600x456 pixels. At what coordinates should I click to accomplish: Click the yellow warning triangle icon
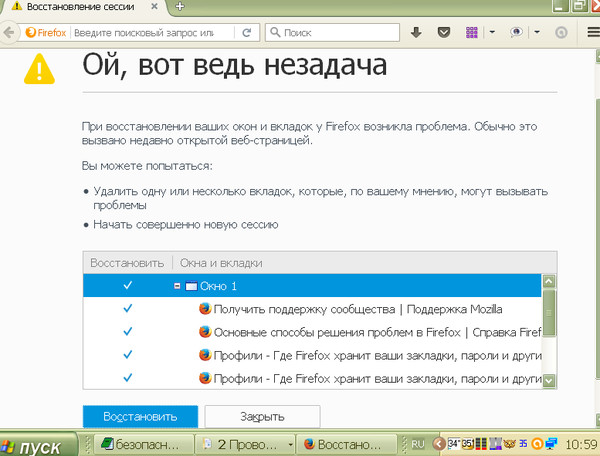pos(39,69)
